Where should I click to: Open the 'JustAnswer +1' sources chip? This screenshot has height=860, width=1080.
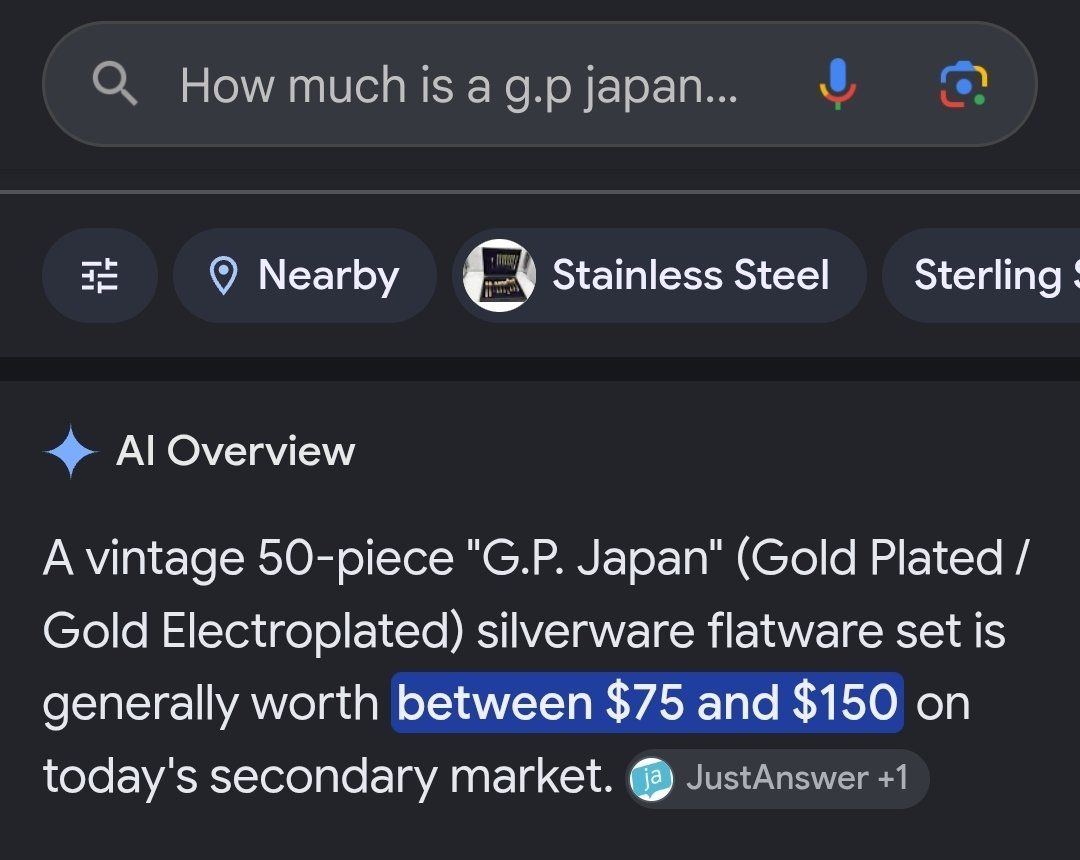pyautogui.click(x=778, y=779)
